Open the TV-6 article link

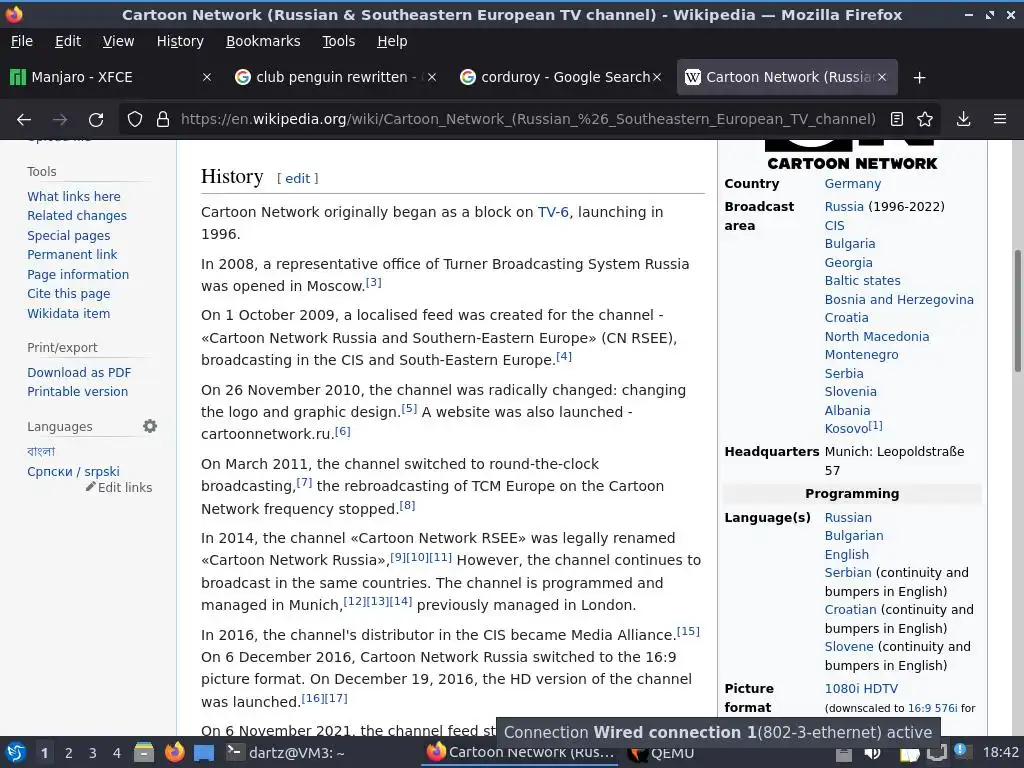click(553, 212)
